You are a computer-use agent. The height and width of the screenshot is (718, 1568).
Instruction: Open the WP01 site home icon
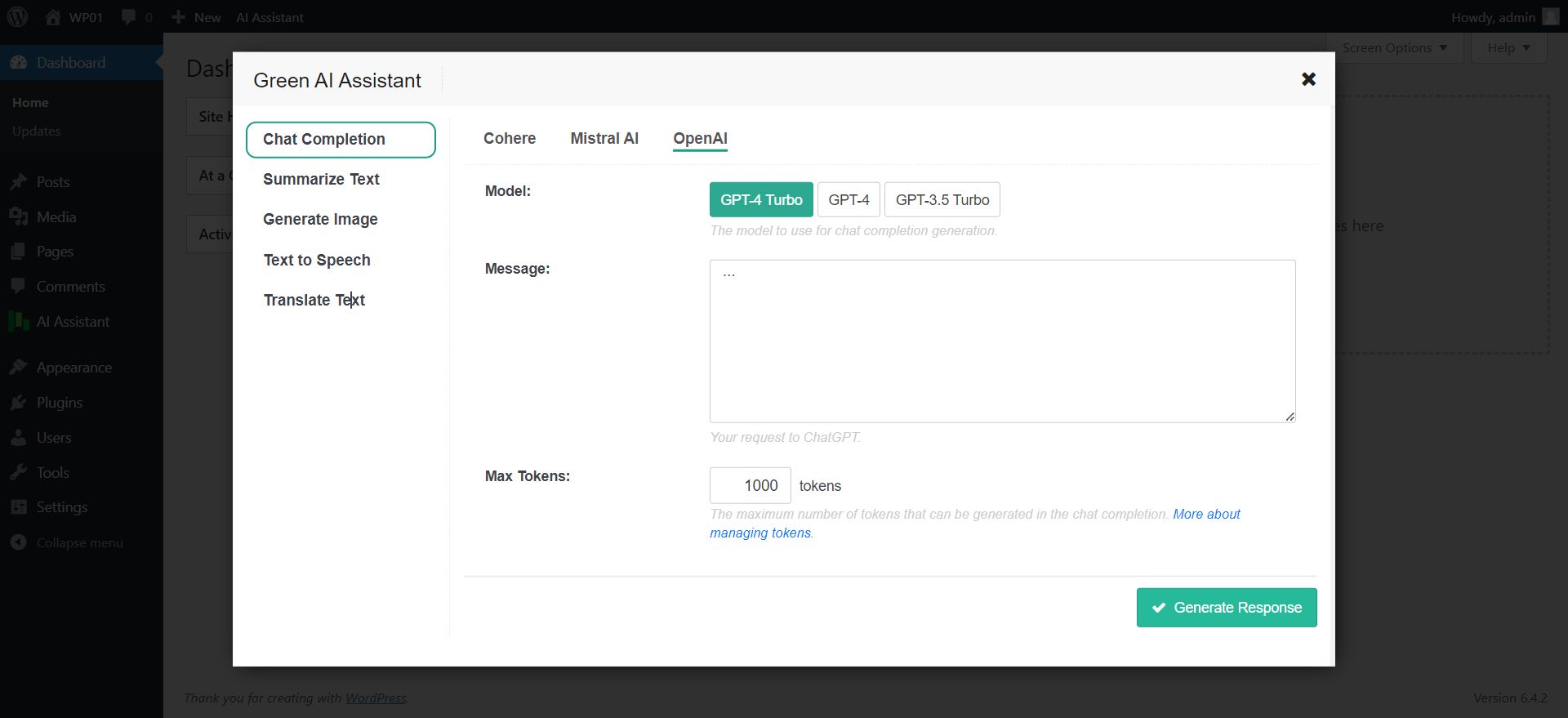coord(53,17)
